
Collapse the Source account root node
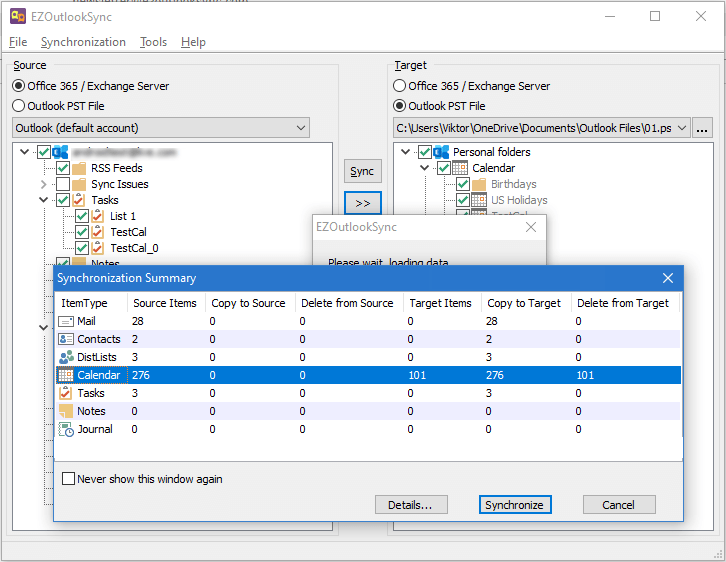tap(25, 151)
